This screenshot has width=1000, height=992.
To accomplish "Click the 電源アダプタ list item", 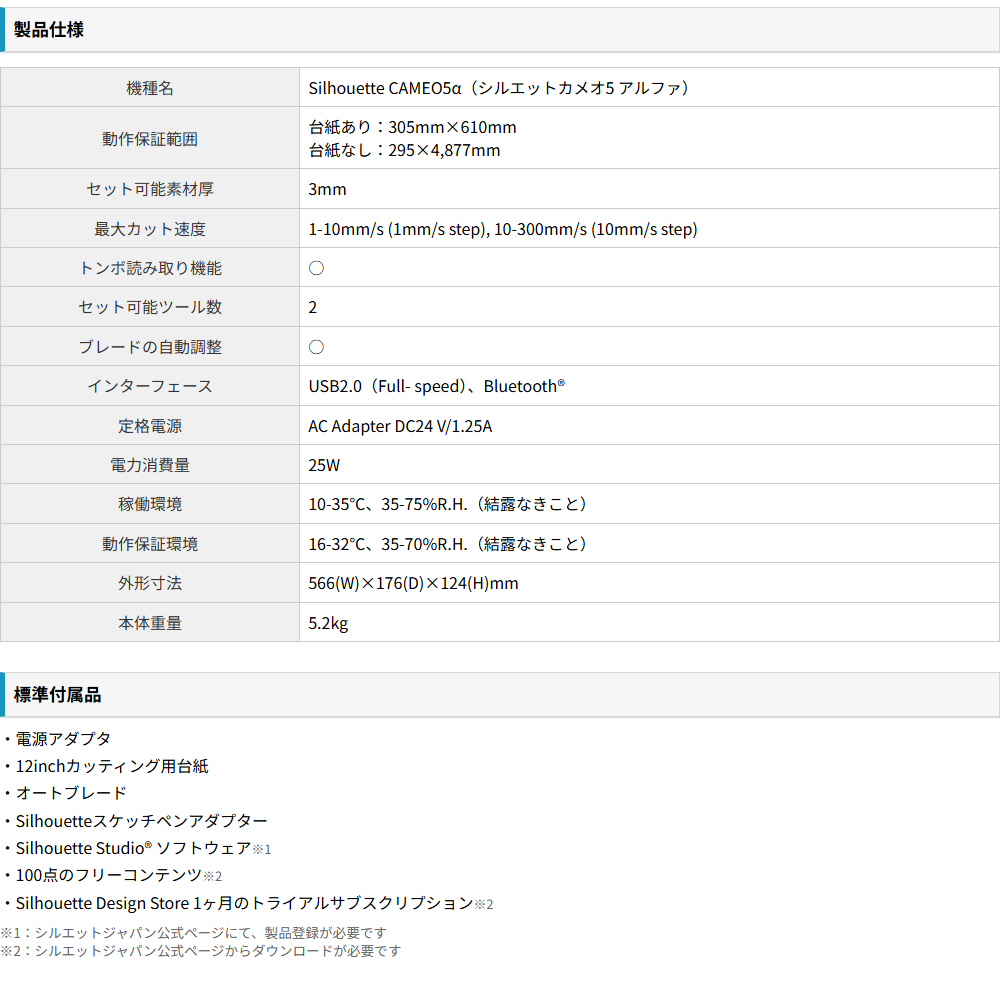I will tap(63, 739).
